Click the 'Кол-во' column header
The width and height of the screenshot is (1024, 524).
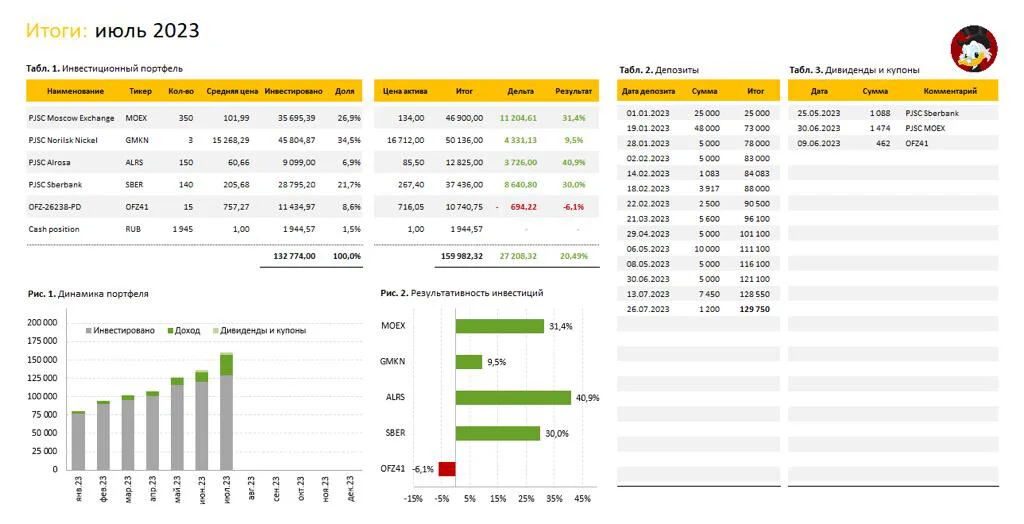[181, 91]
